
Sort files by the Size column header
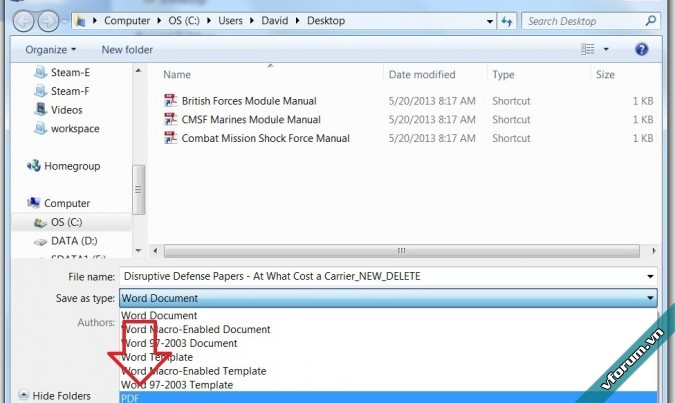[x=605, y=74]
